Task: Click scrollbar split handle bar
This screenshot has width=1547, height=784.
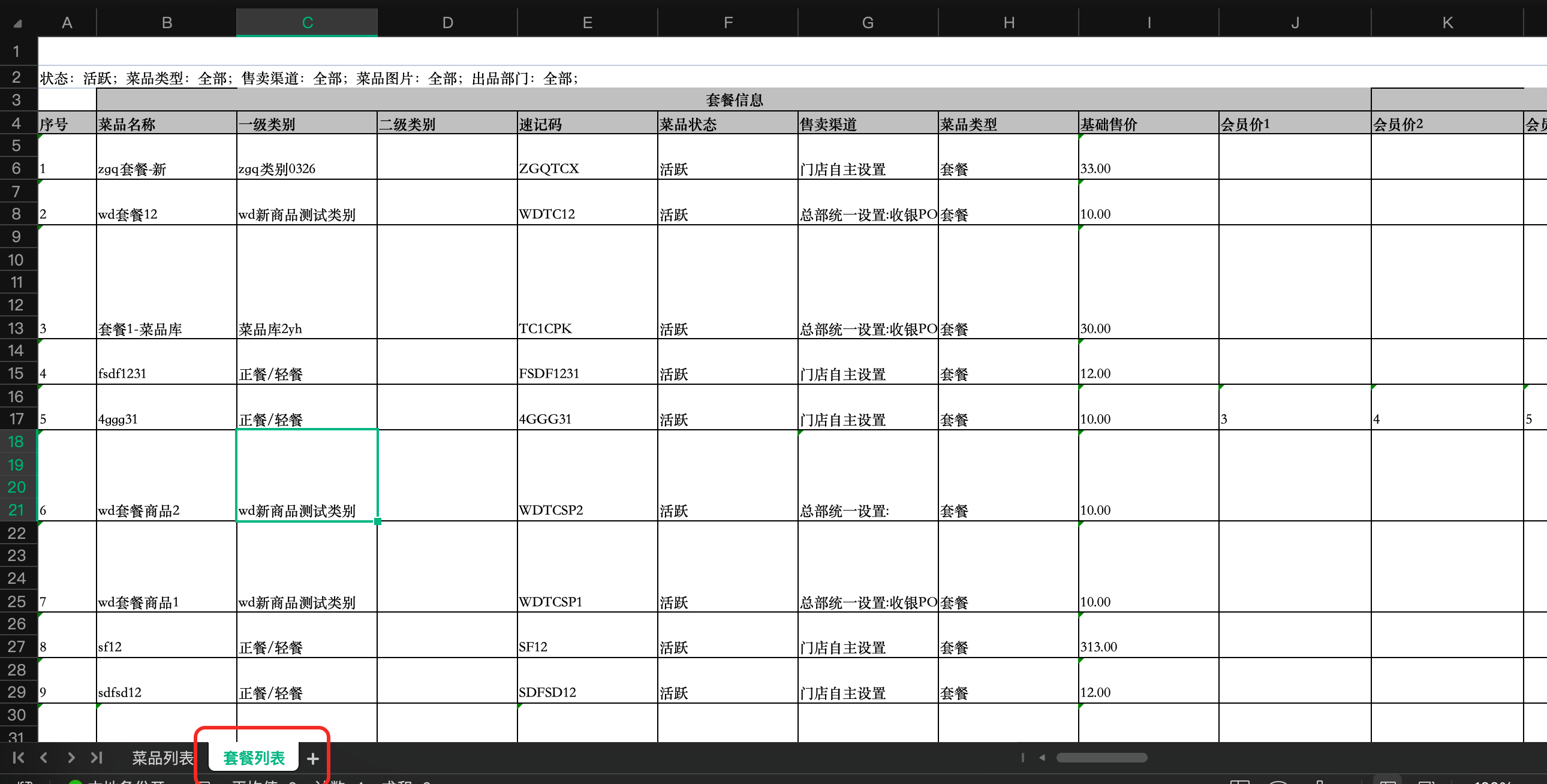Action: point(1022,758)
